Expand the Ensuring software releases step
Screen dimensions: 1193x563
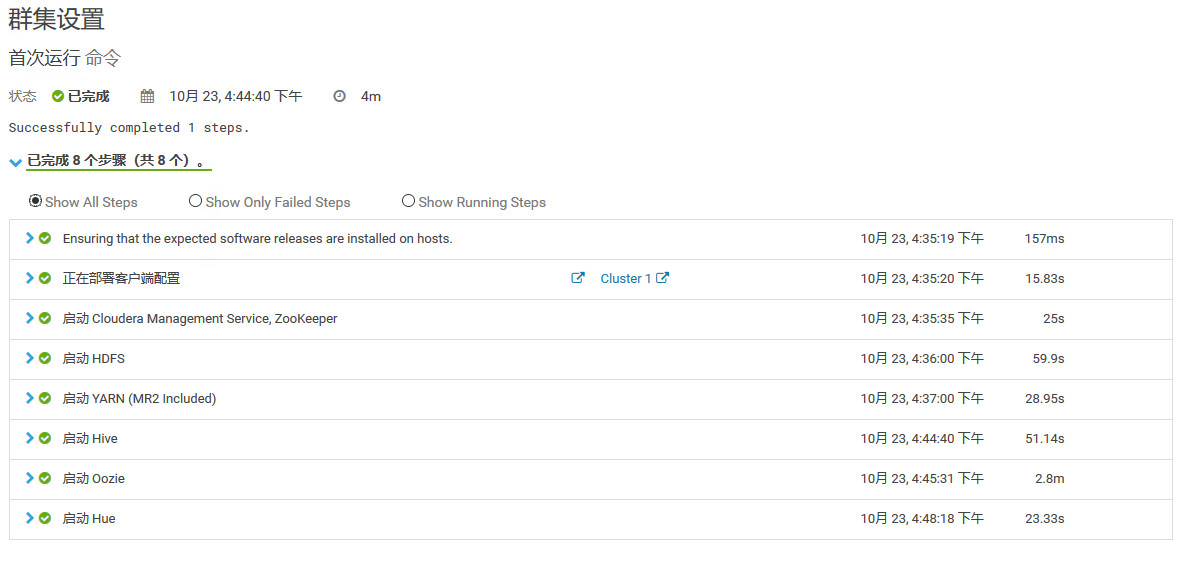[30, 238]
